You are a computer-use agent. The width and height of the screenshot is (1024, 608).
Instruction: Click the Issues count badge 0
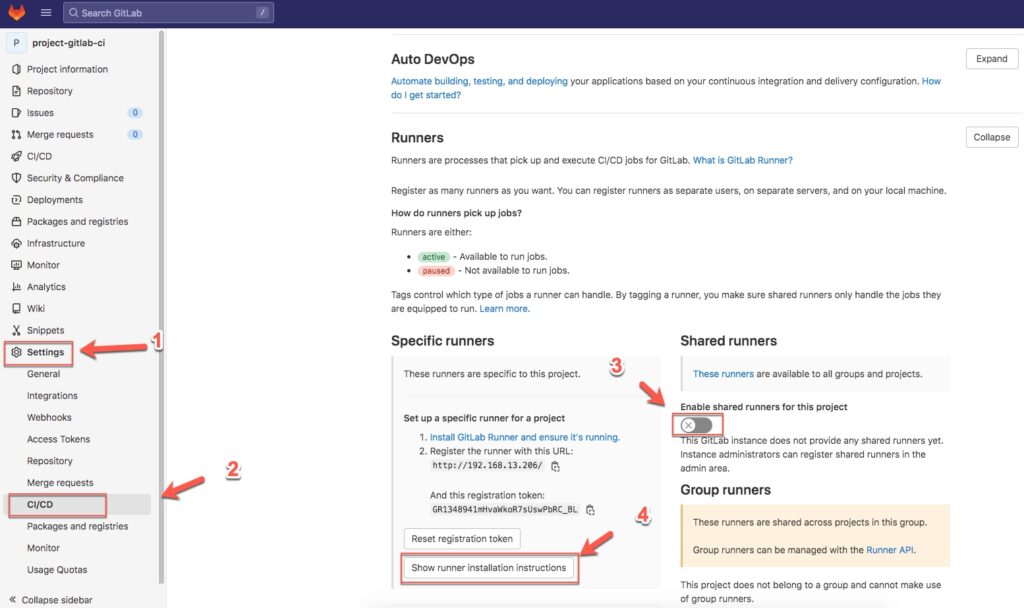[x=135, y=112]
